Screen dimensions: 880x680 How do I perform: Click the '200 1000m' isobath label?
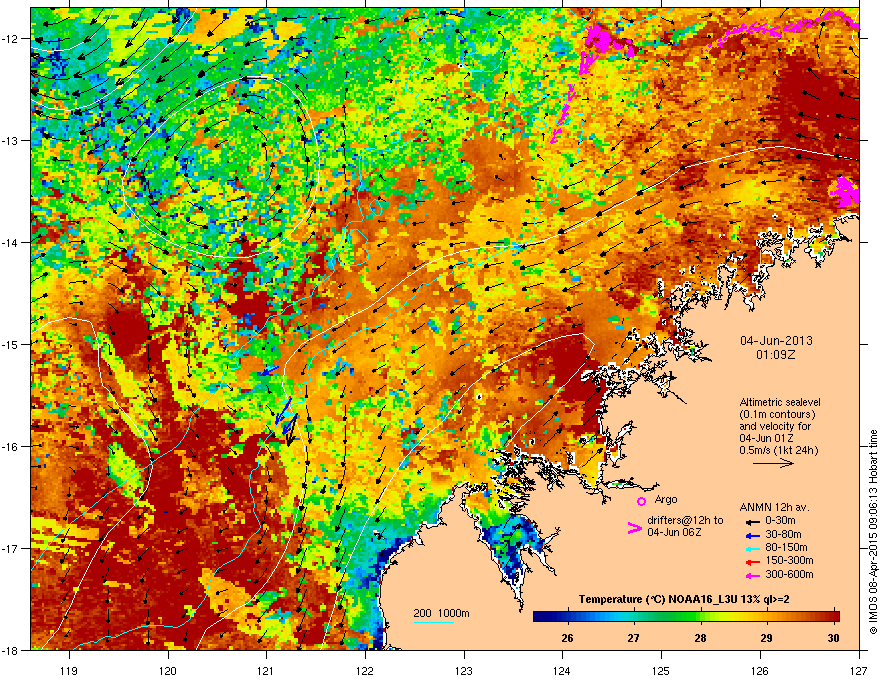pos(441,613)
